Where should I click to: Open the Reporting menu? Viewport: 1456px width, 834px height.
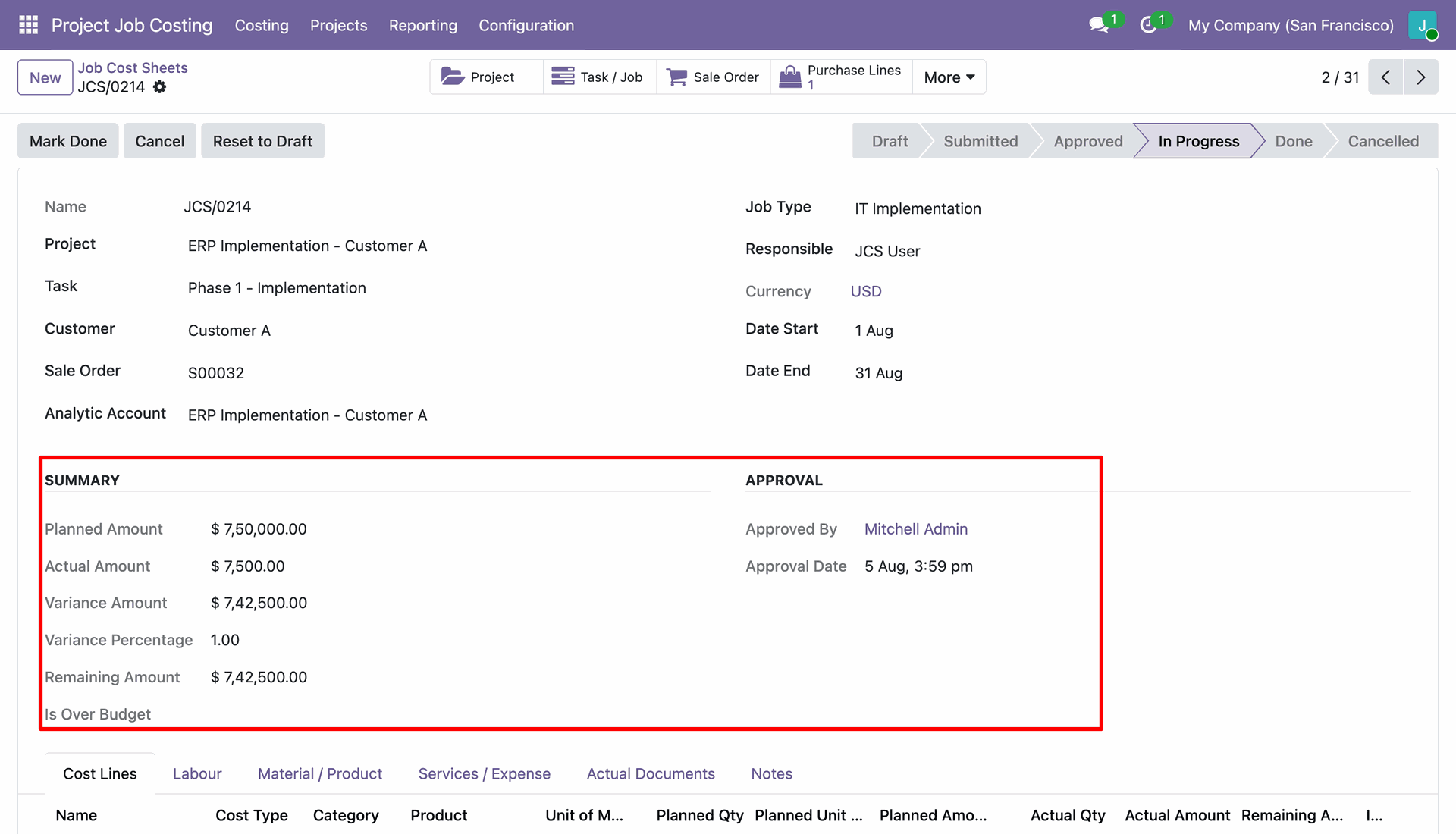pyautogui.click(x=422, y=25)
